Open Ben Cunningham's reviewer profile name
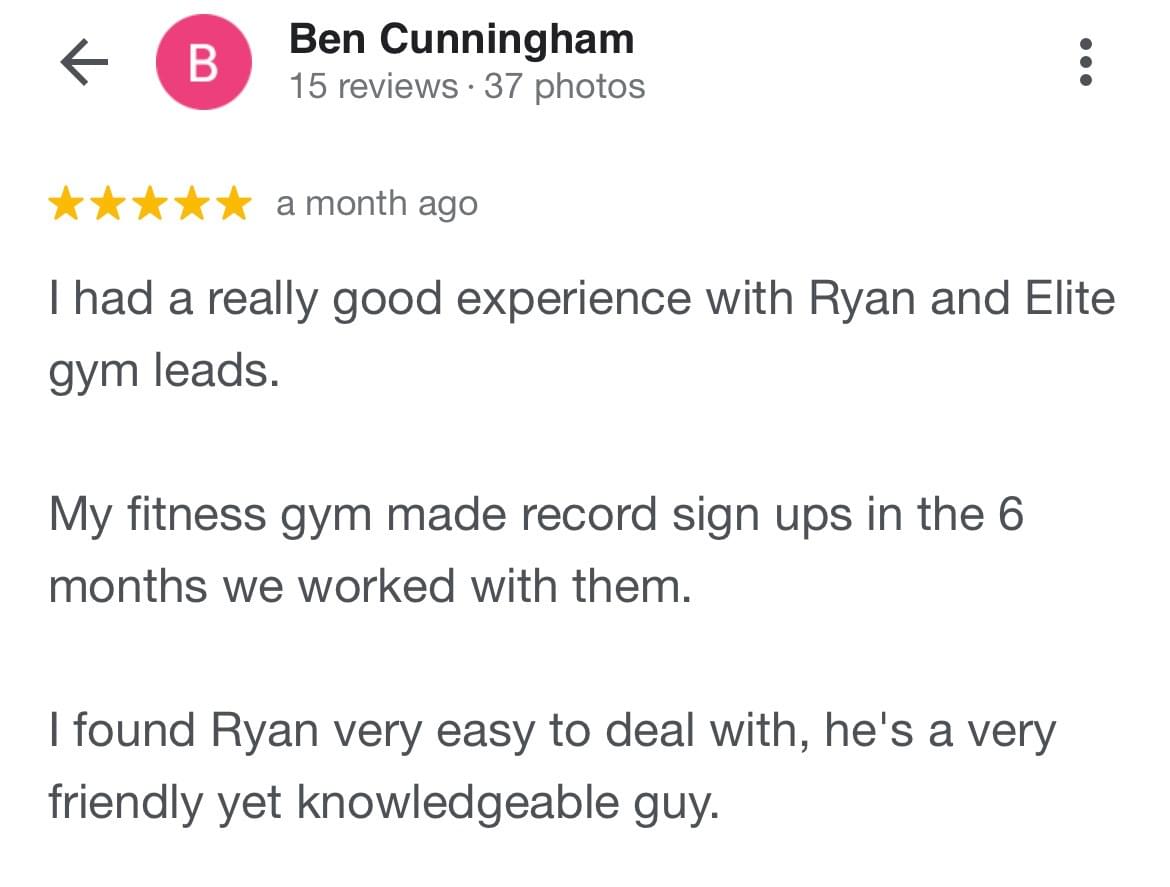Image resolution: width=1170 pixels, height=887 pixels. pyautogui.click(x=461, y=39)
